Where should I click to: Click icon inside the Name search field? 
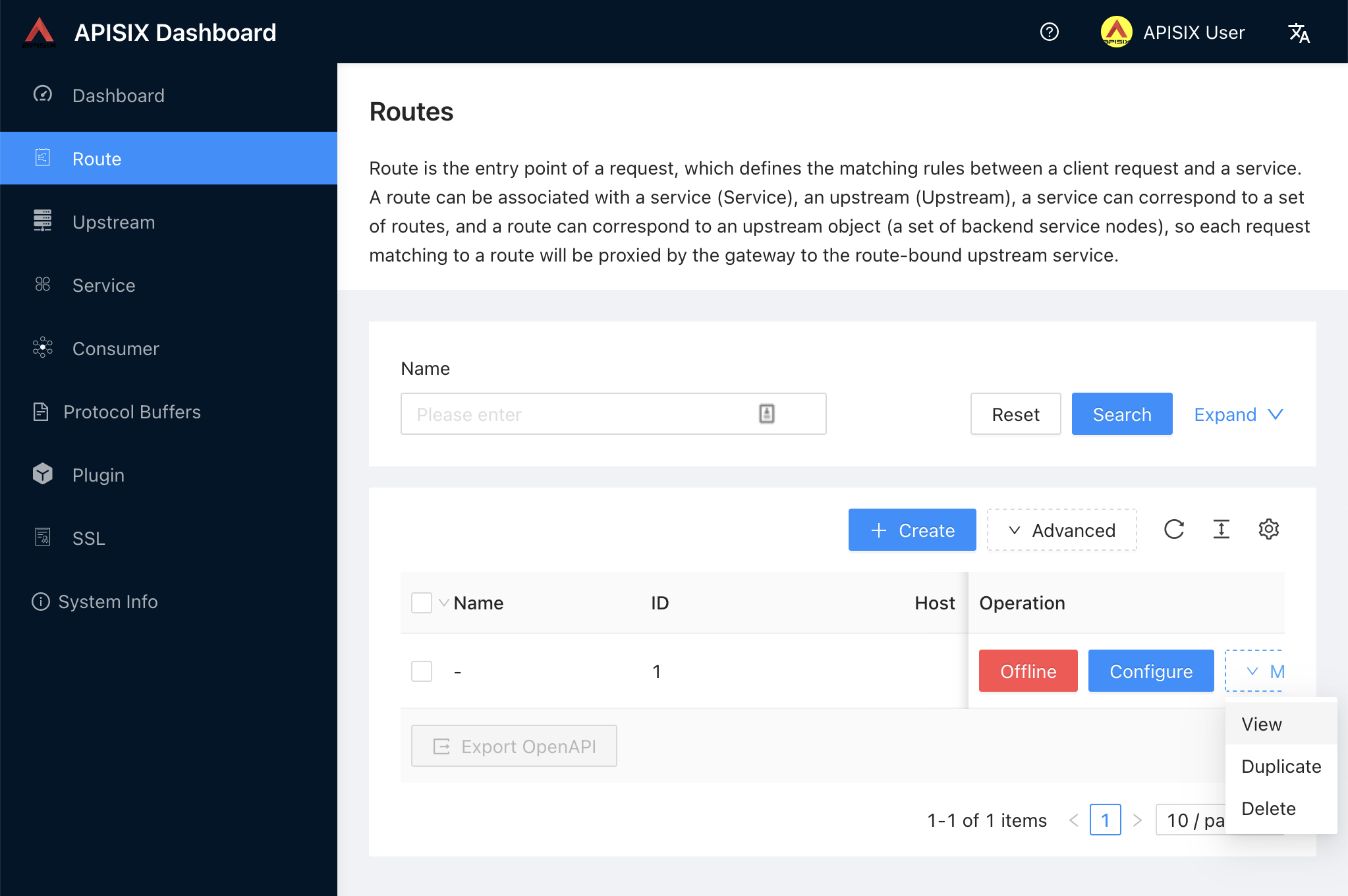coord(766,414)
